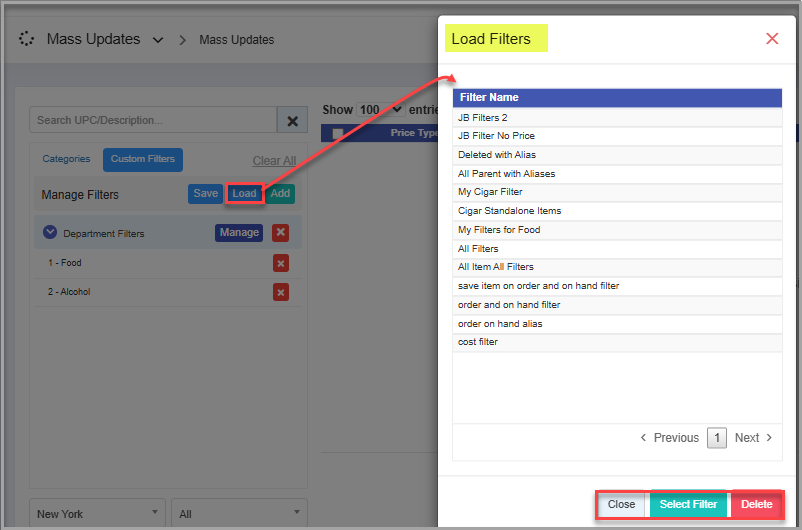Viewport: 802px width, 530px height.
Task: Switch to the Custom Filters tab
Action: point(143,159)
